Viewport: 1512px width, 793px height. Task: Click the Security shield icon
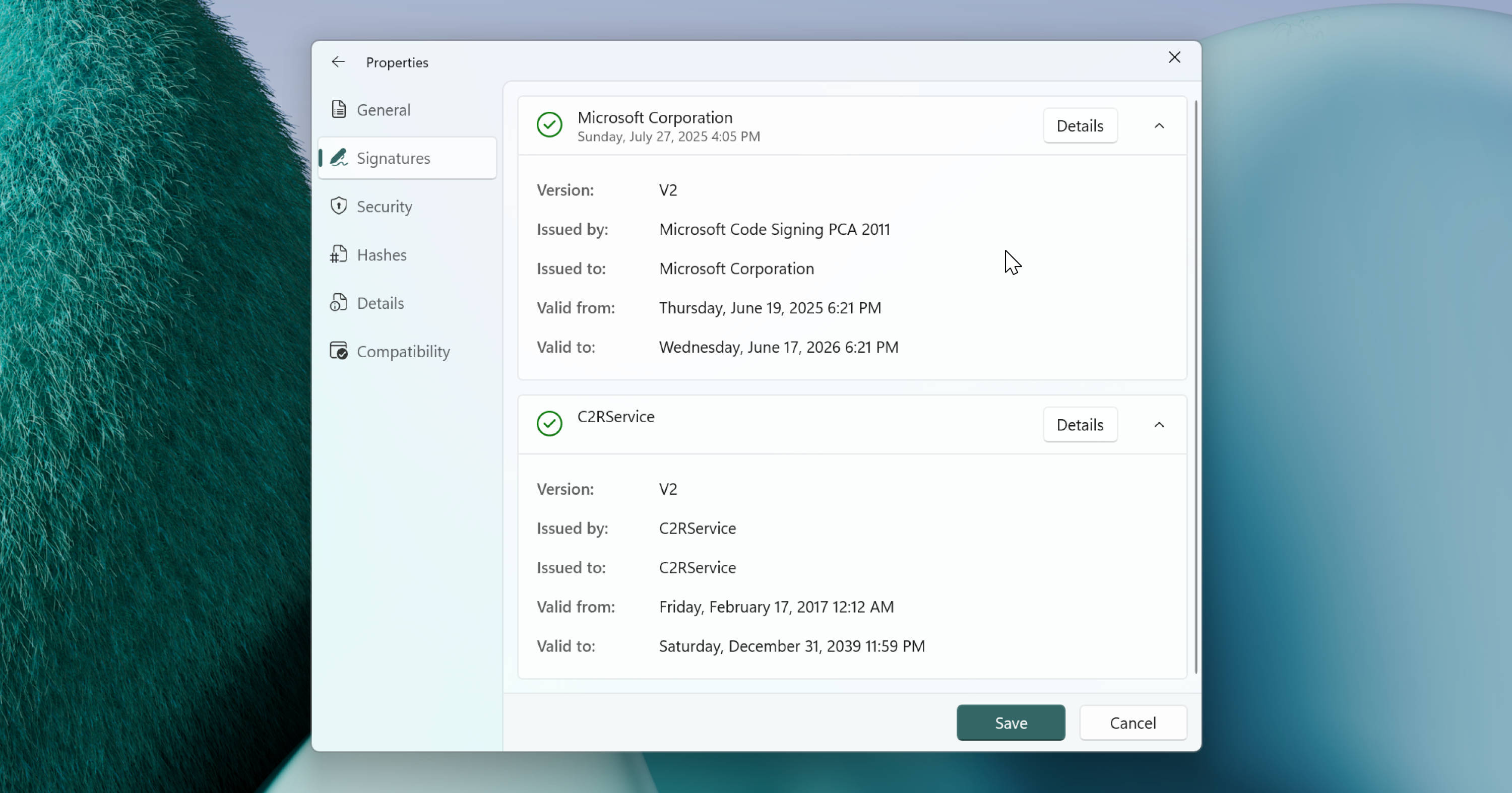pos(339,206)
